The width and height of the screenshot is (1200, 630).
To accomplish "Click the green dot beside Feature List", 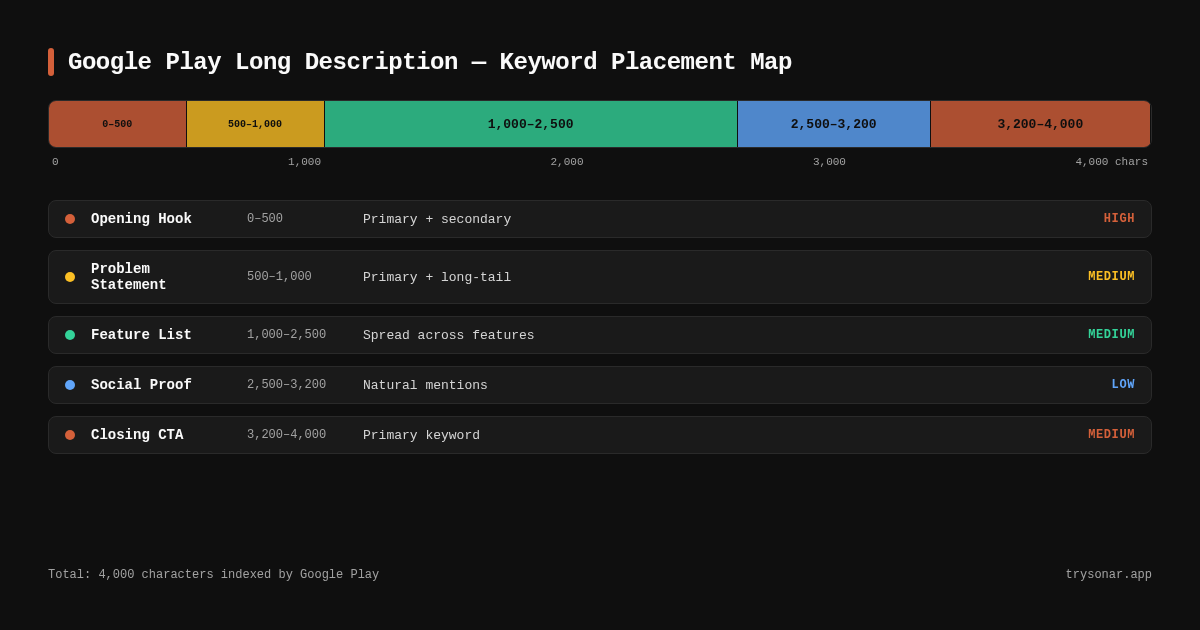I will (x=70, y=335).
